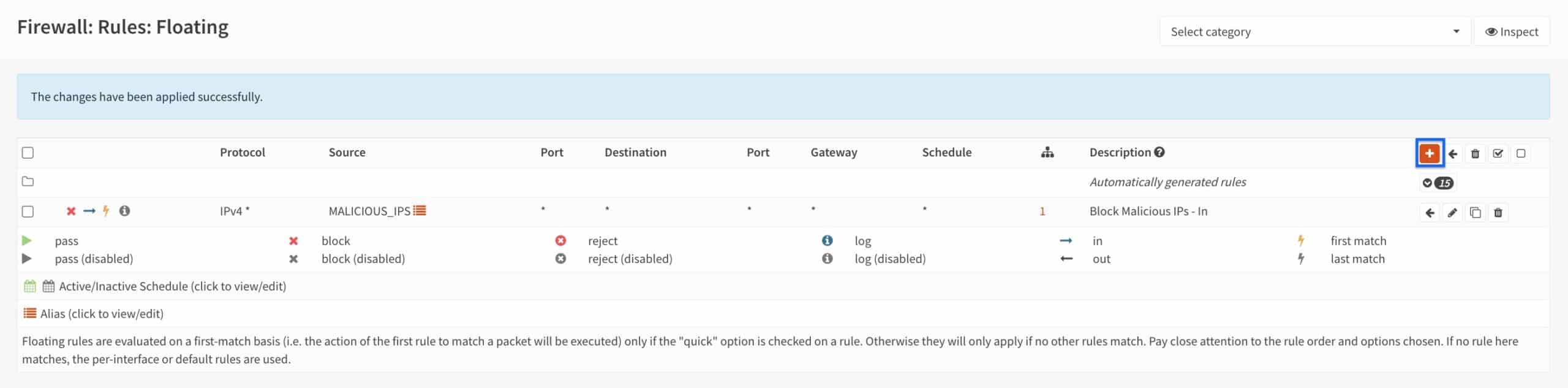Add a new floating rule with plus button
Screen dimensions: 1568x388
tap(1429, 153)
